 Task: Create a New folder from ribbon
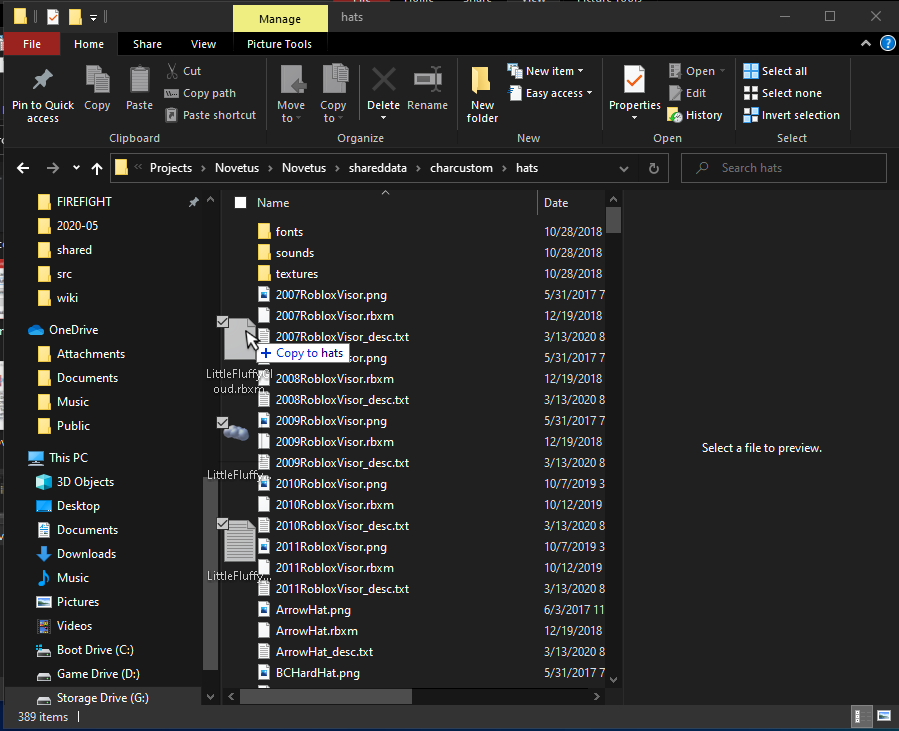coord(482,90)
